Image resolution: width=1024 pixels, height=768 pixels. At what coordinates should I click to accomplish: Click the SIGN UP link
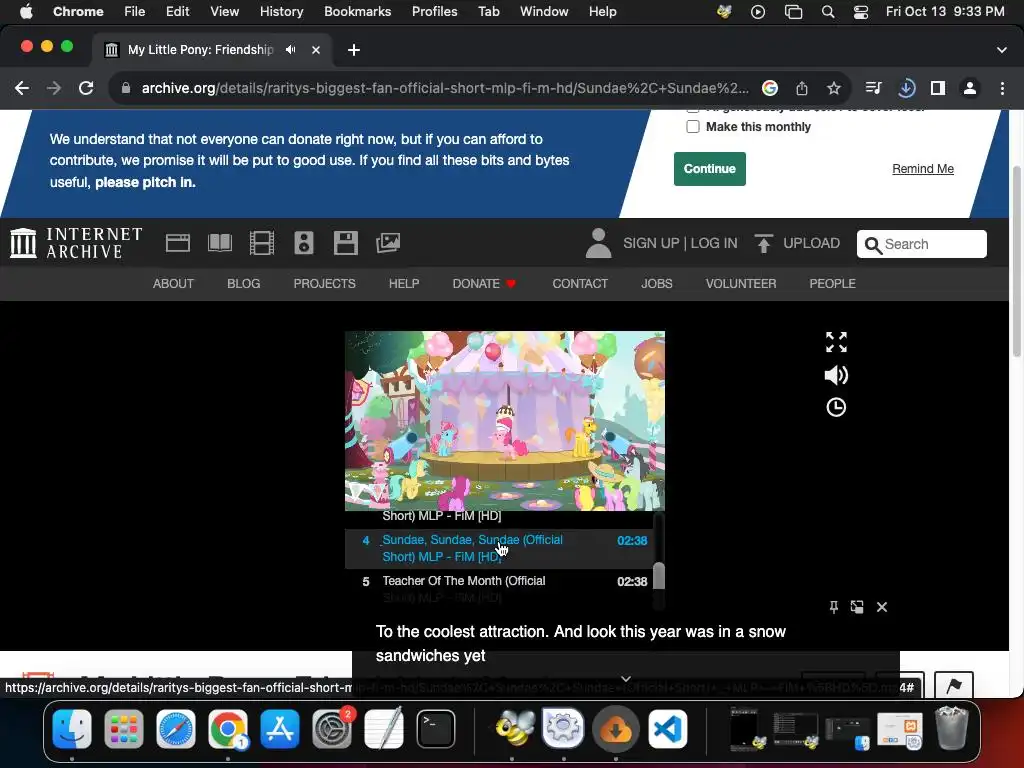tap(650, 243)
